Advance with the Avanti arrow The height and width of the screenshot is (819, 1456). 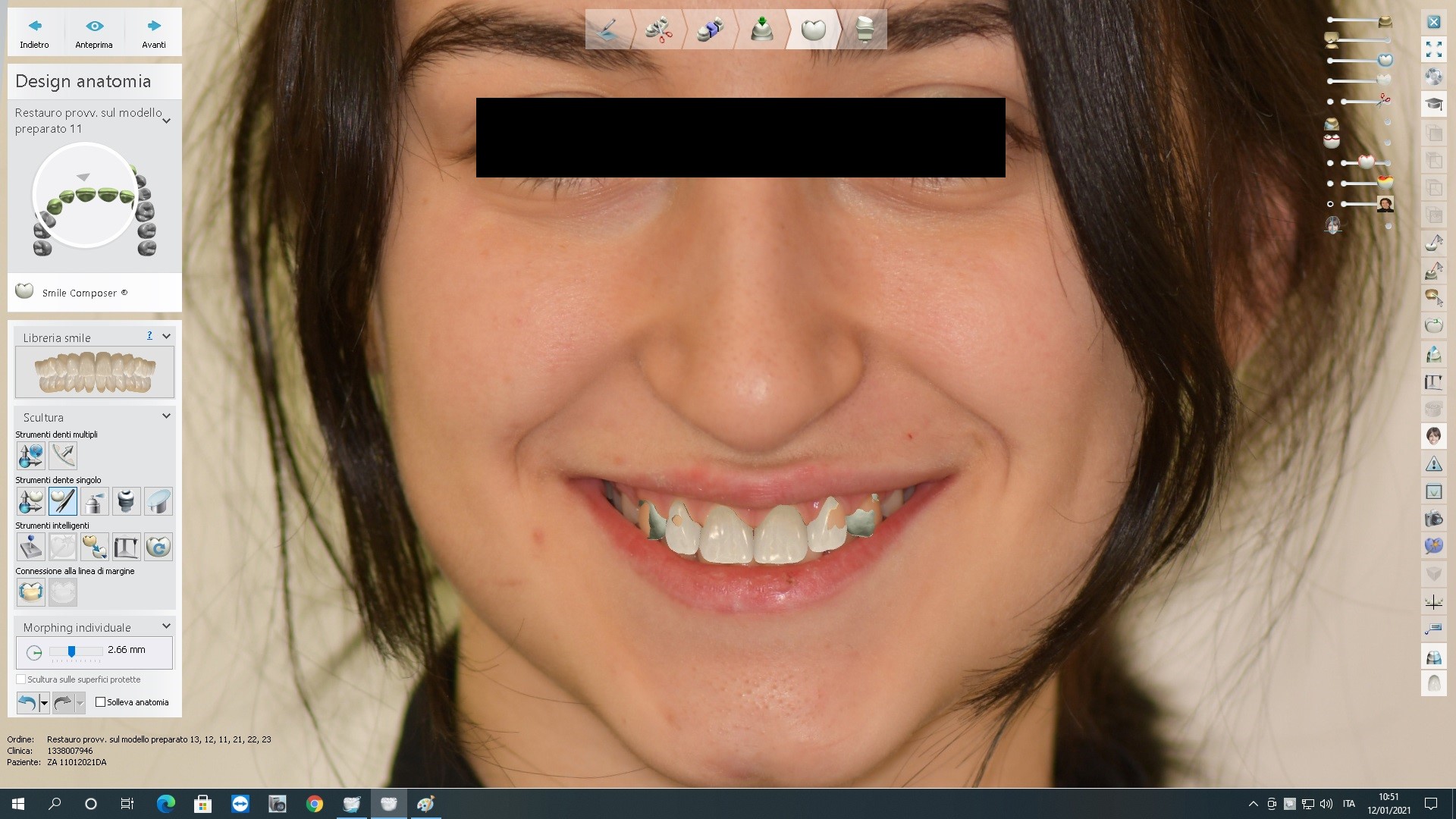coord(154,33)
